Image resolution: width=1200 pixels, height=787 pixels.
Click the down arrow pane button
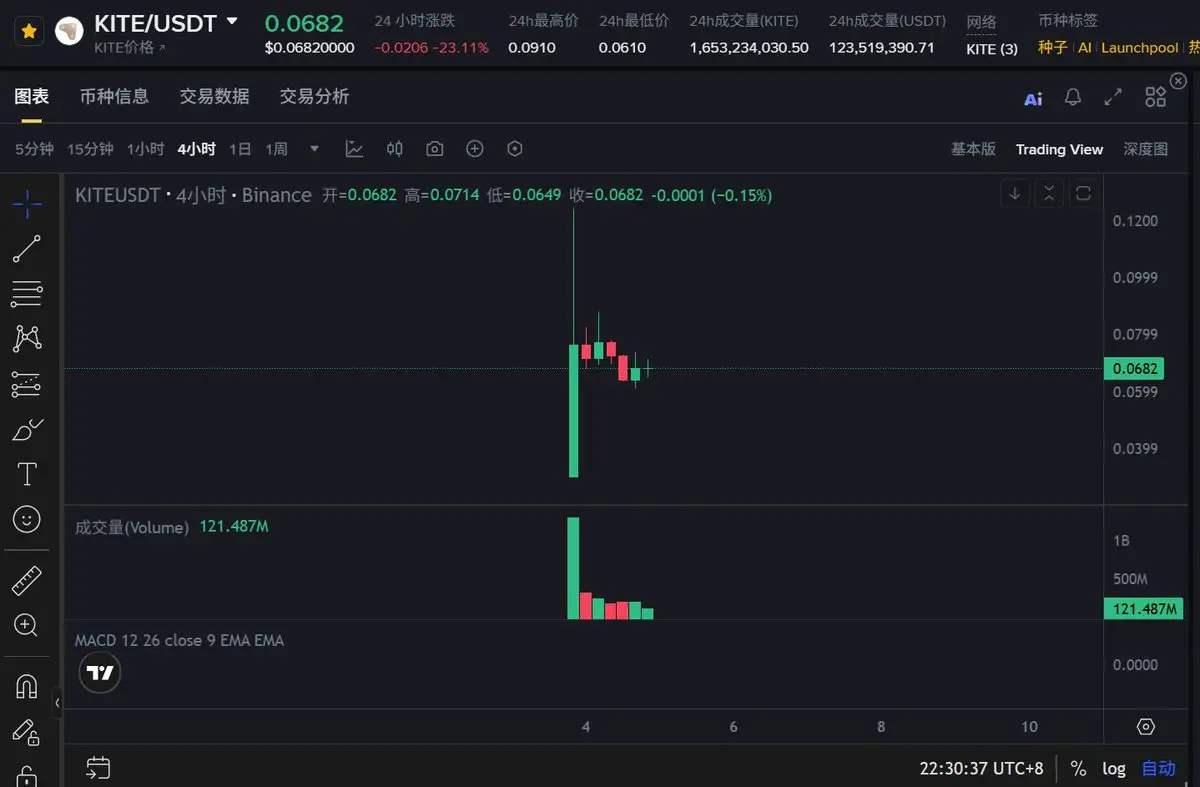click(x=1015, y=194)
